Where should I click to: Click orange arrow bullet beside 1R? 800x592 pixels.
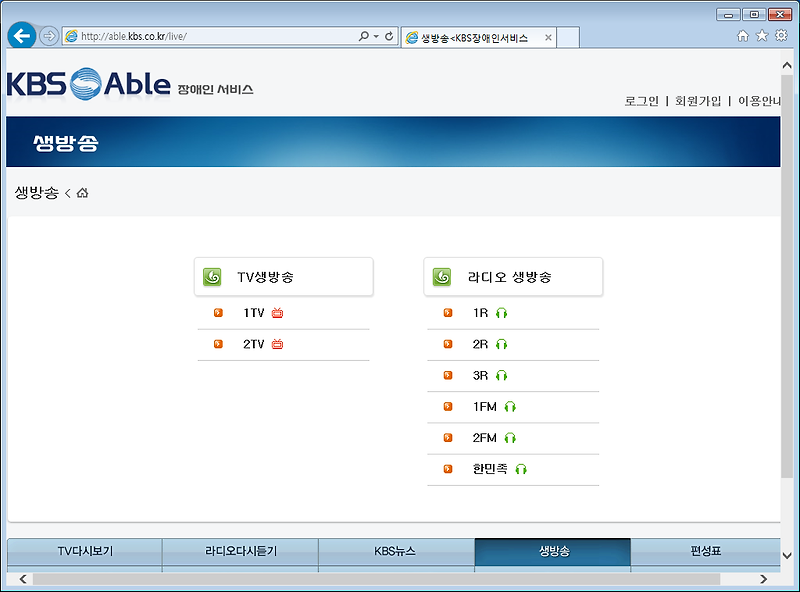pos(448,313)
